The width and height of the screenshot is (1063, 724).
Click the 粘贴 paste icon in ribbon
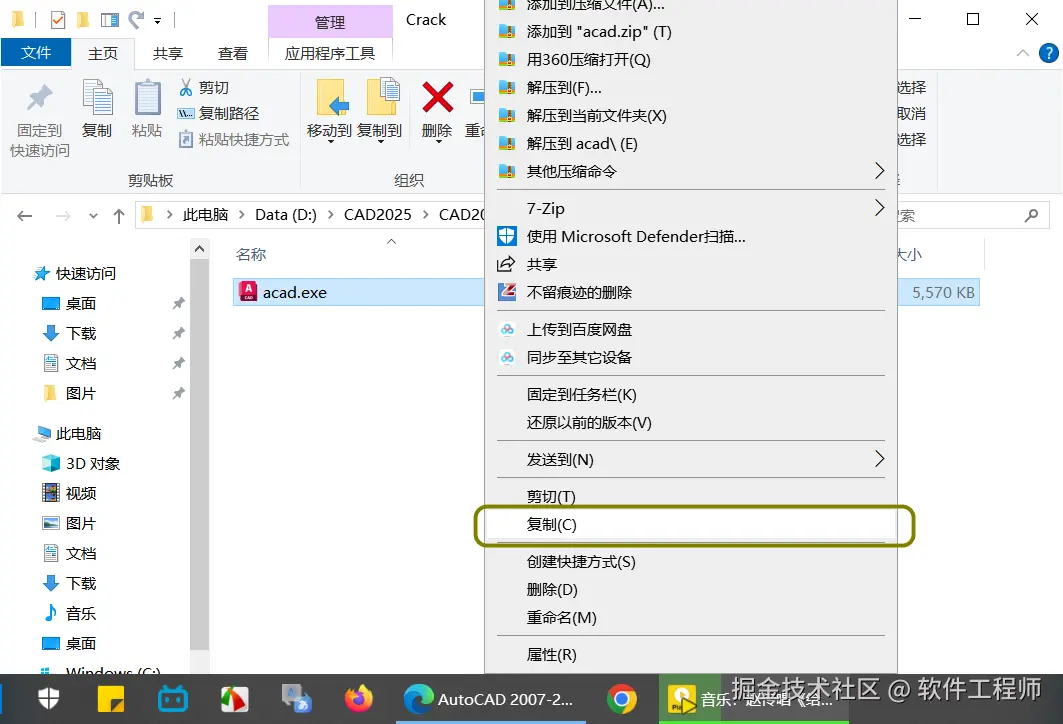pyautogui.click(x=146, y=108)
